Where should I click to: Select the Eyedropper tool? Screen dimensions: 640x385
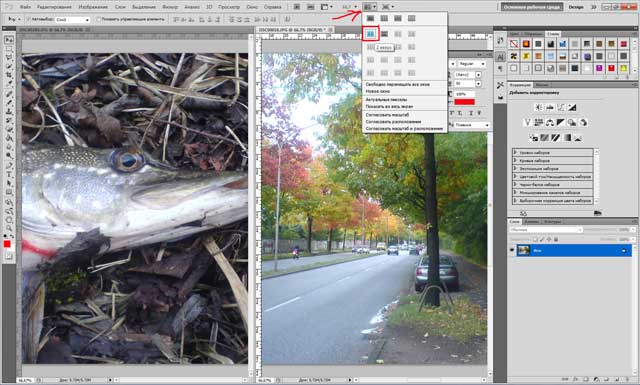(x=8, y=84)
